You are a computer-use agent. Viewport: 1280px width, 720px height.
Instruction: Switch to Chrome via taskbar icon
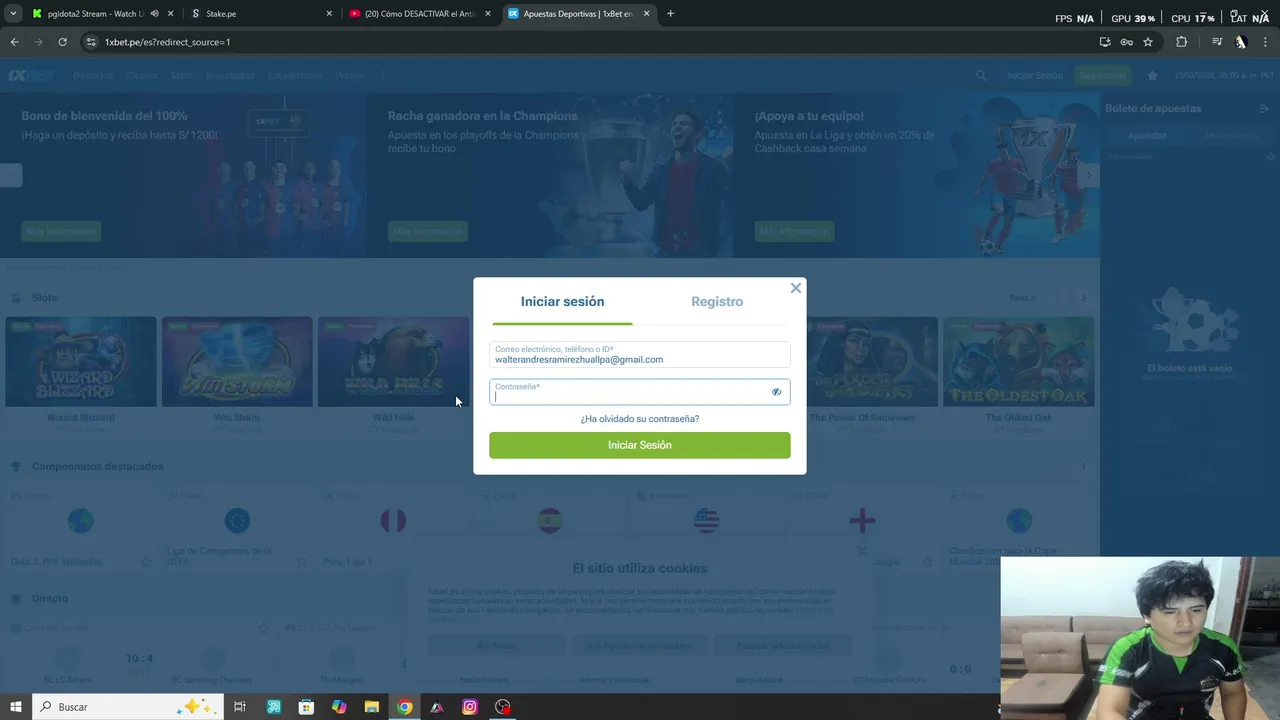(404, 707)
